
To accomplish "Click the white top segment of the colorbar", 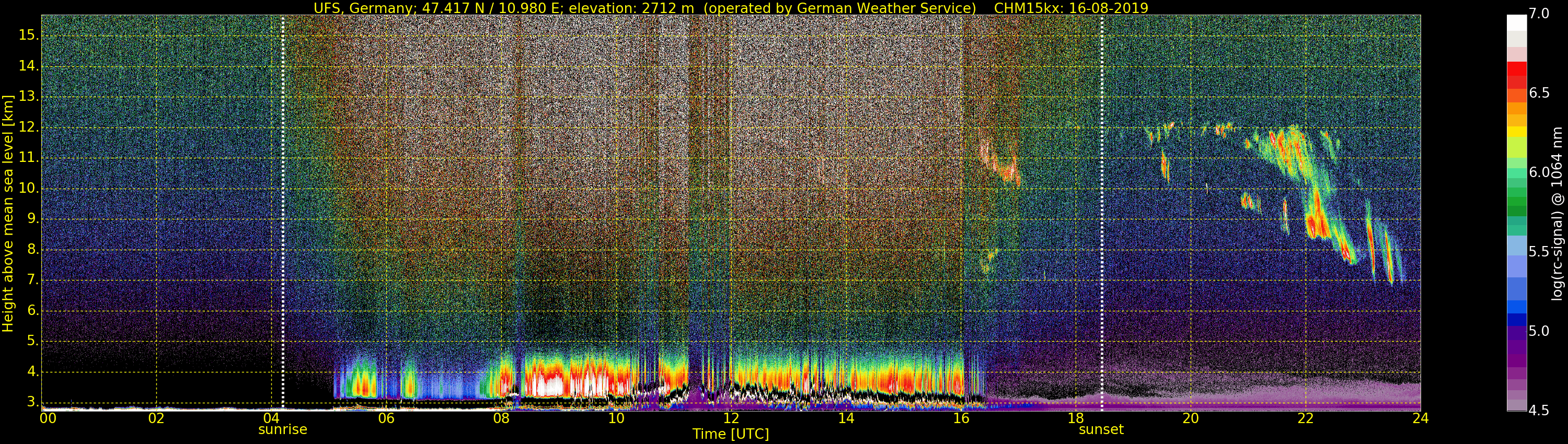I will point(1516,22).
